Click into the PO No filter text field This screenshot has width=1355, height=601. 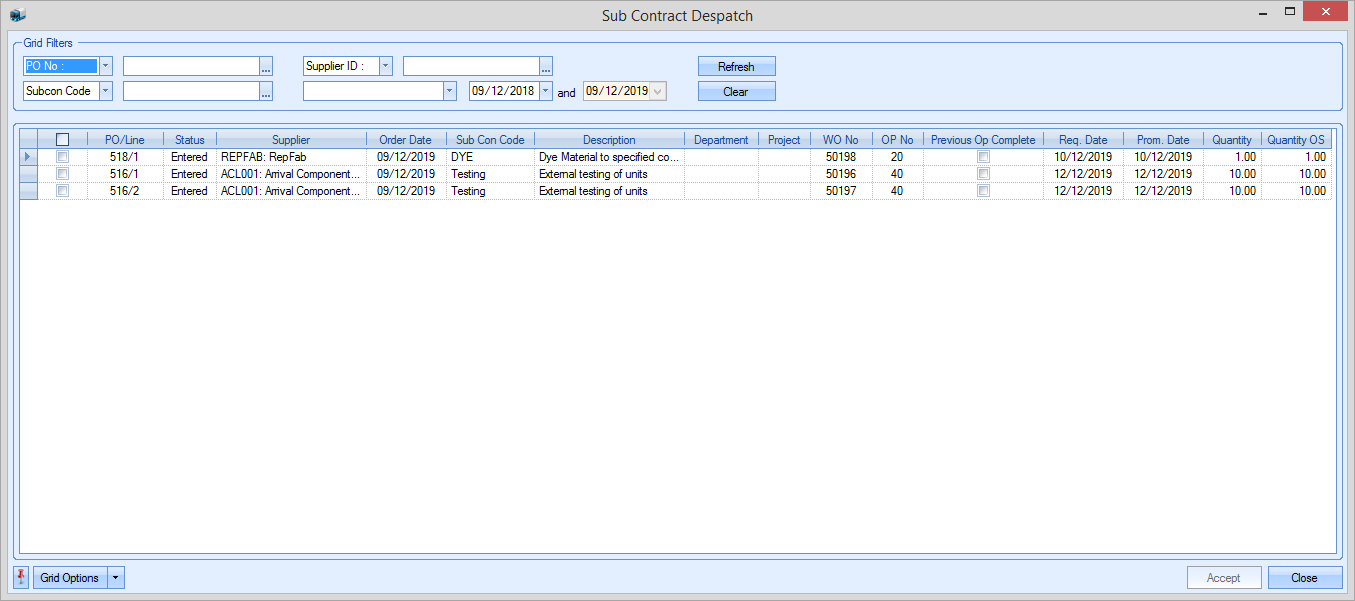tap(190, 67)
